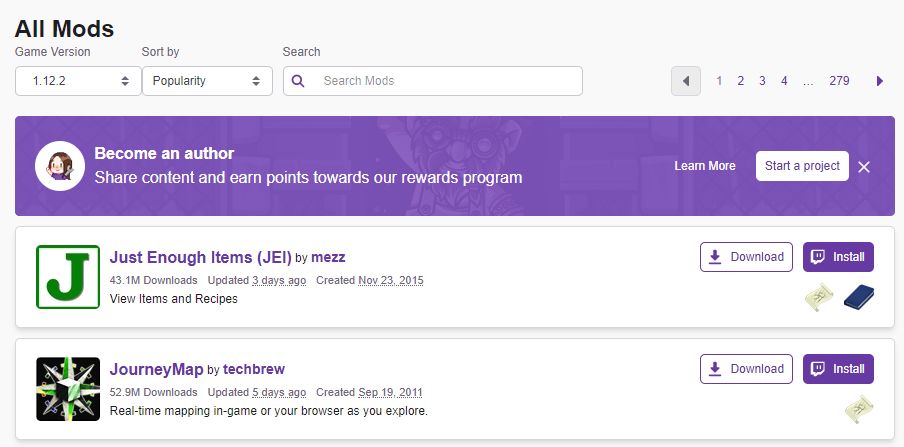Click the 'Become an author' banner heading
The width and height of the screenshot is (904, 447).
[164, 153]
